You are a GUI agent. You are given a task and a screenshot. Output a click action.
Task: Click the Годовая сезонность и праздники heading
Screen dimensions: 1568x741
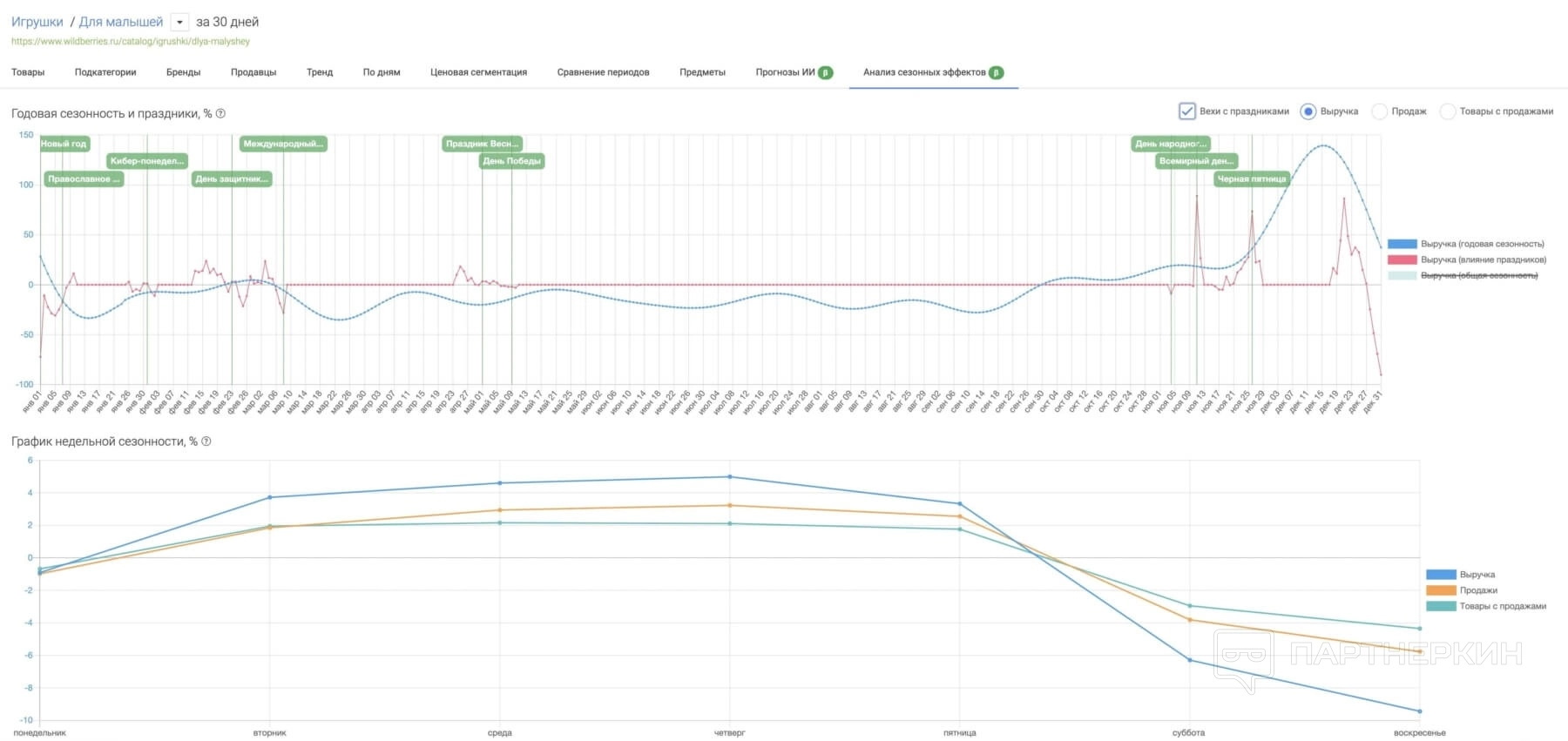(112, 113)
